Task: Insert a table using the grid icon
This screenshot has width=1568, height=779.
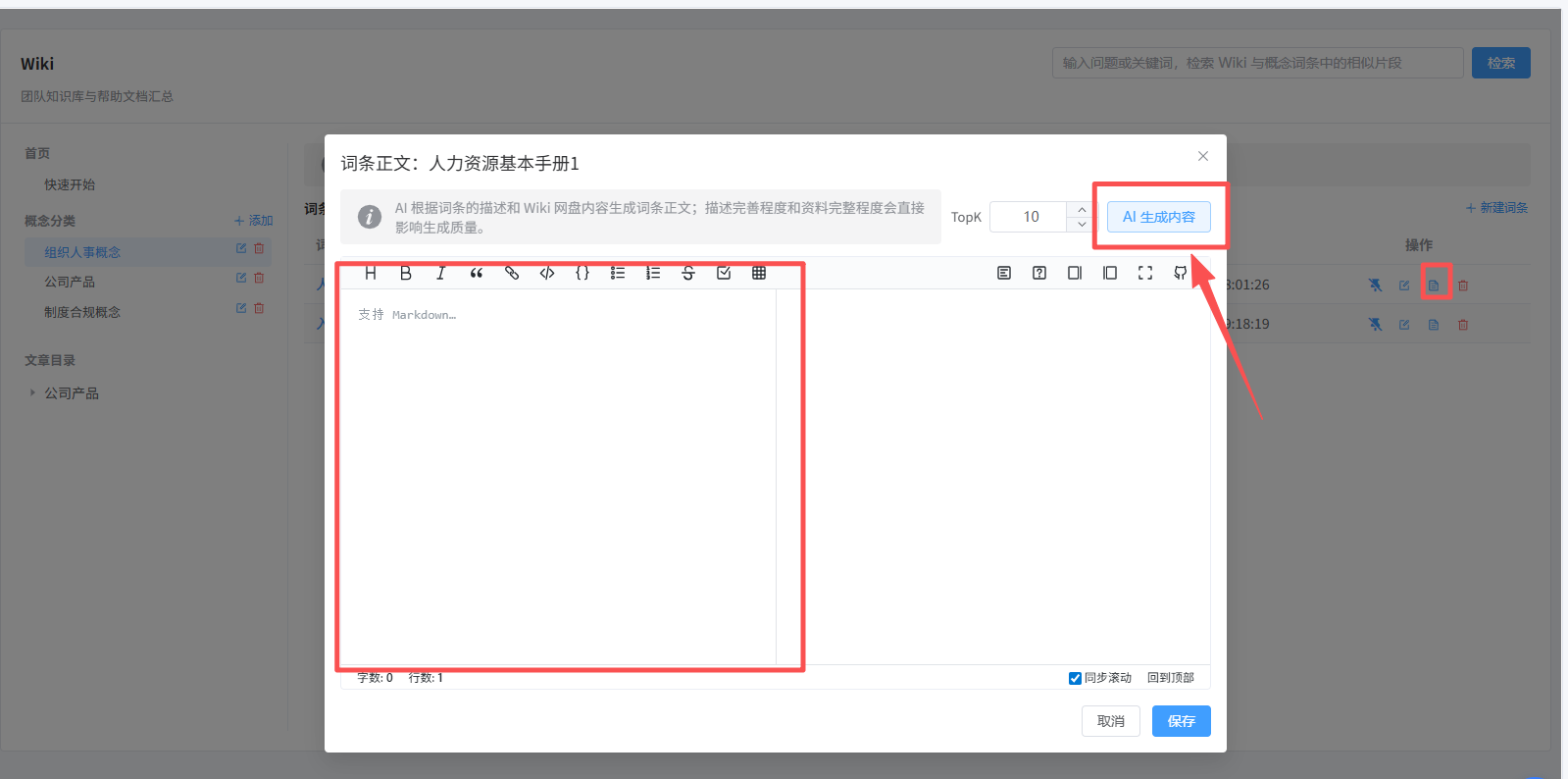Action: (x=759, y=273)
